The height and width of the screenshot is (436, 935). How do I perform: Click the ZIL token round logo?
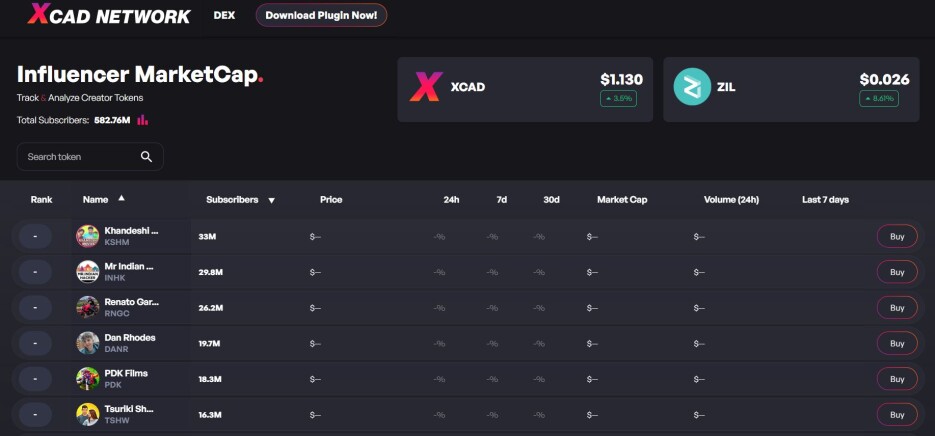(692, 86)
